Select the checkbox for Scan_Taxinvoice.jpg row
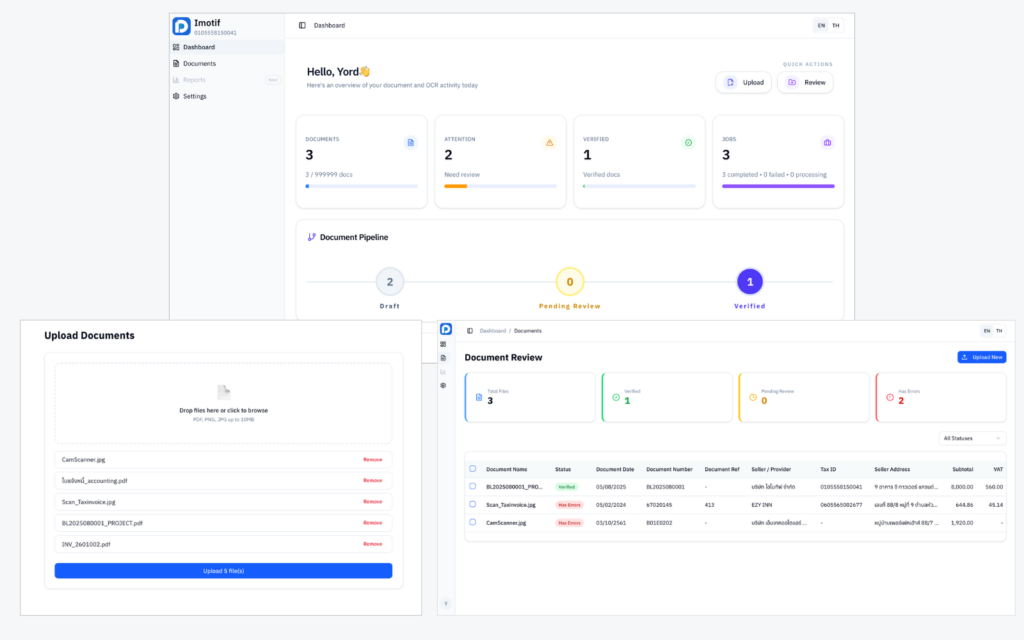The image size is (1024, 640). tap(473, 505)
